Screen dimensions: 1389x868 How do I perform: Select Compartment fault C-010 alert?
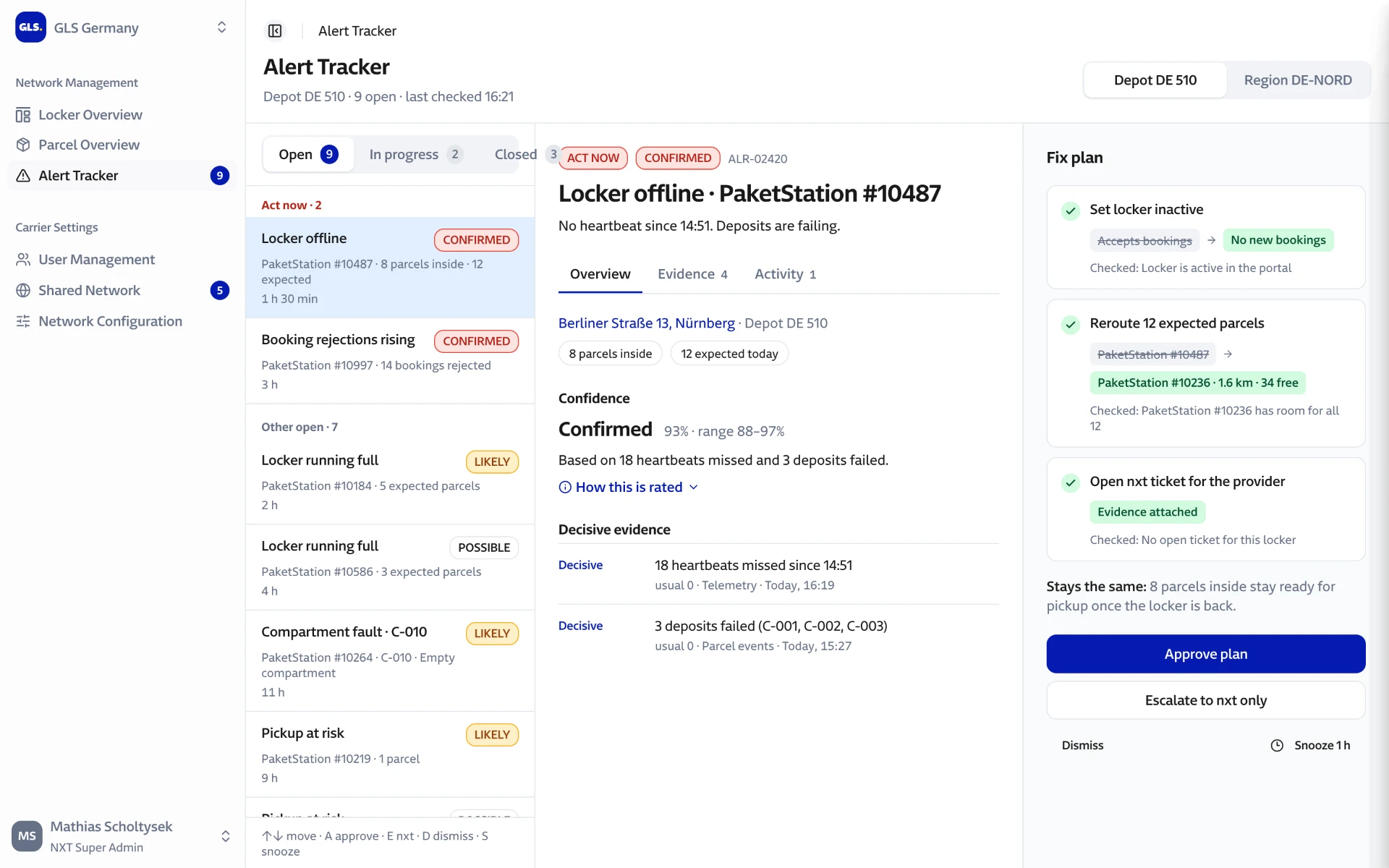click(390, 660)
